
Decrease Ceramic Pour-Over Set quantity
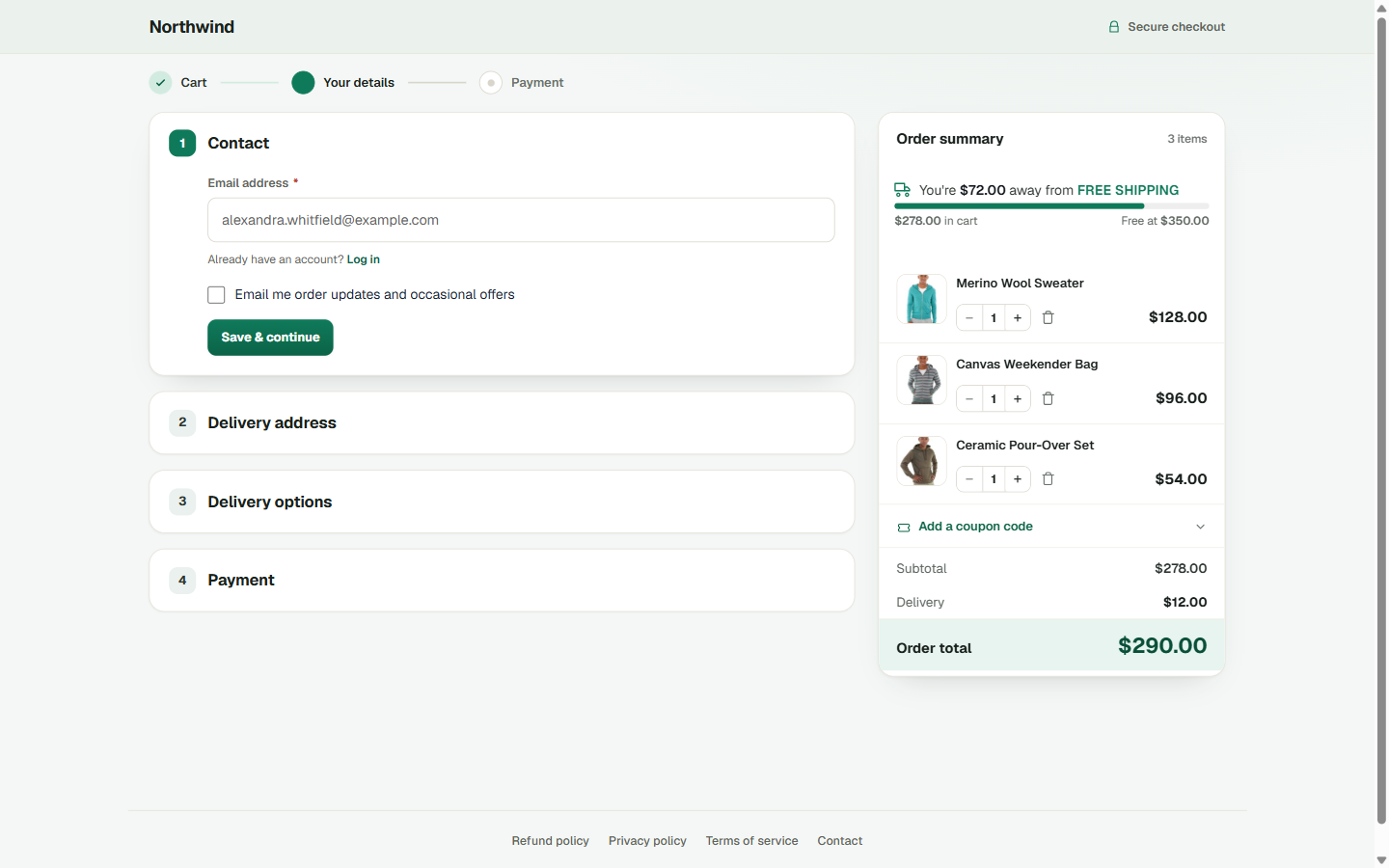pos(969,479)
